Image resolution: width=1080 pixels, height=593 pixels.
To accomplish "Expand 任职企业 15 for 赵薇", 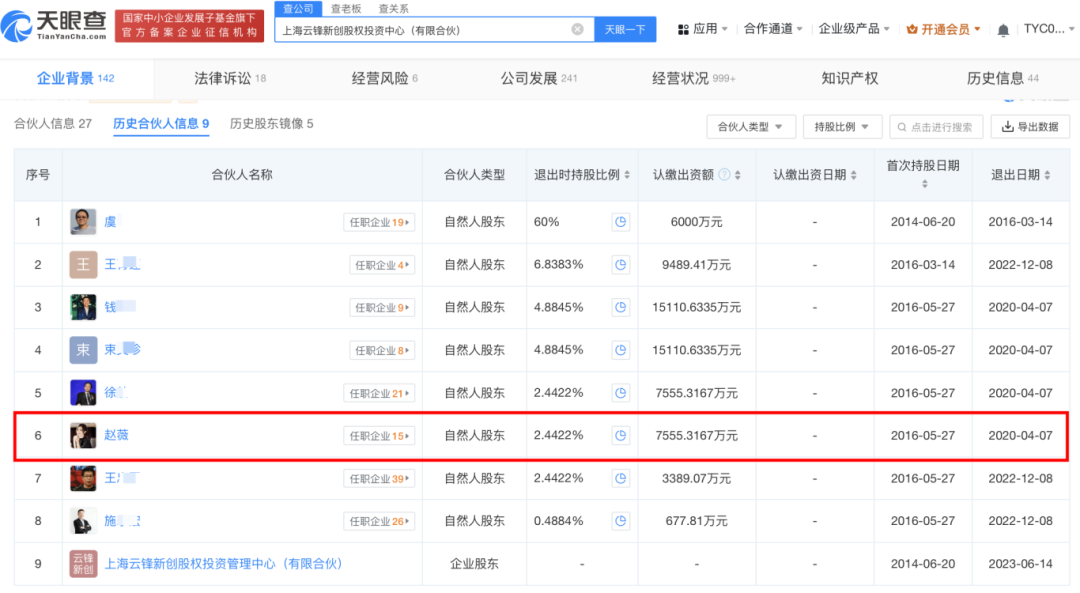I will [379, 435].
